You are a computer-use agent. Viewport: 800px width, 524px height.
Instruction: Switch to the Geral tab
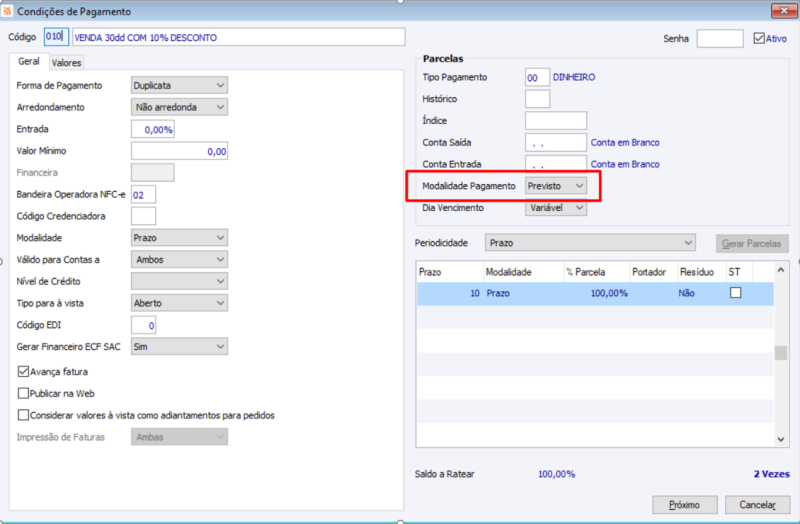pyautogui.click(x=29, y=61)
